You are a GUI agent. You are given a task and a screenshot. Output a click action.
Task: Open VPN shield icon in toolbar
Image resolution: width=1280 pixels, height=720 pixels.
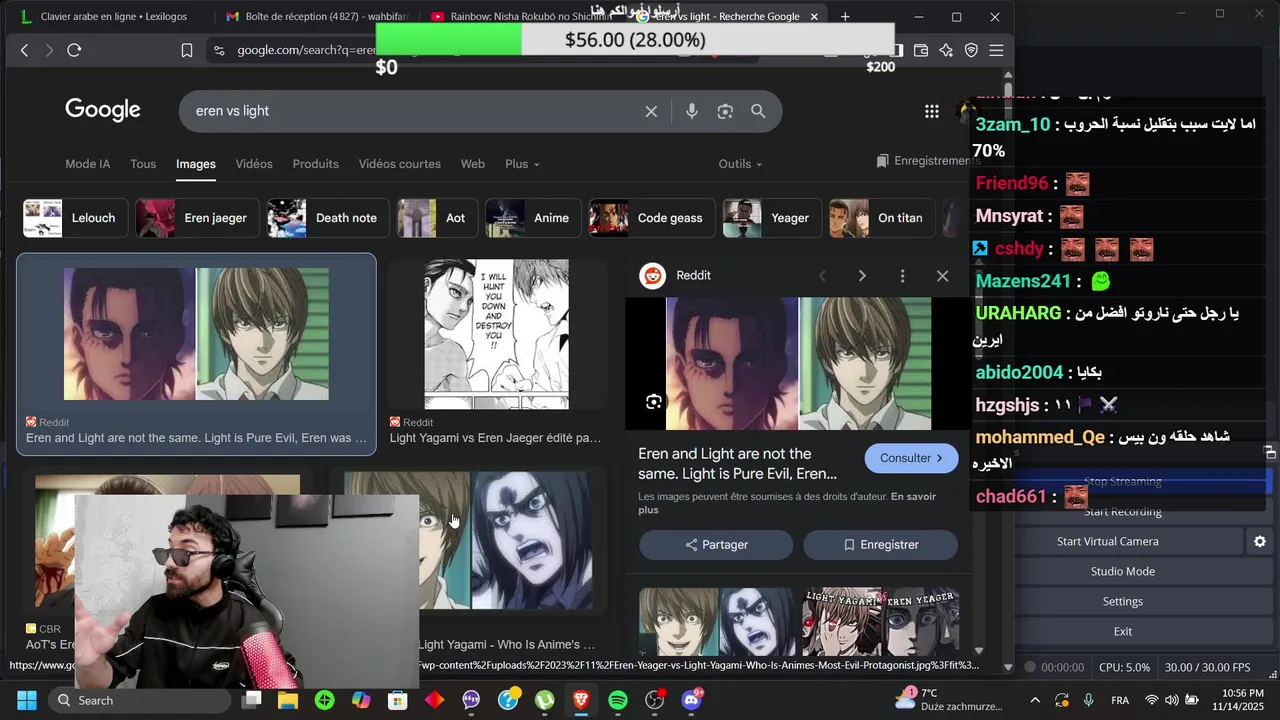point(971,50)
